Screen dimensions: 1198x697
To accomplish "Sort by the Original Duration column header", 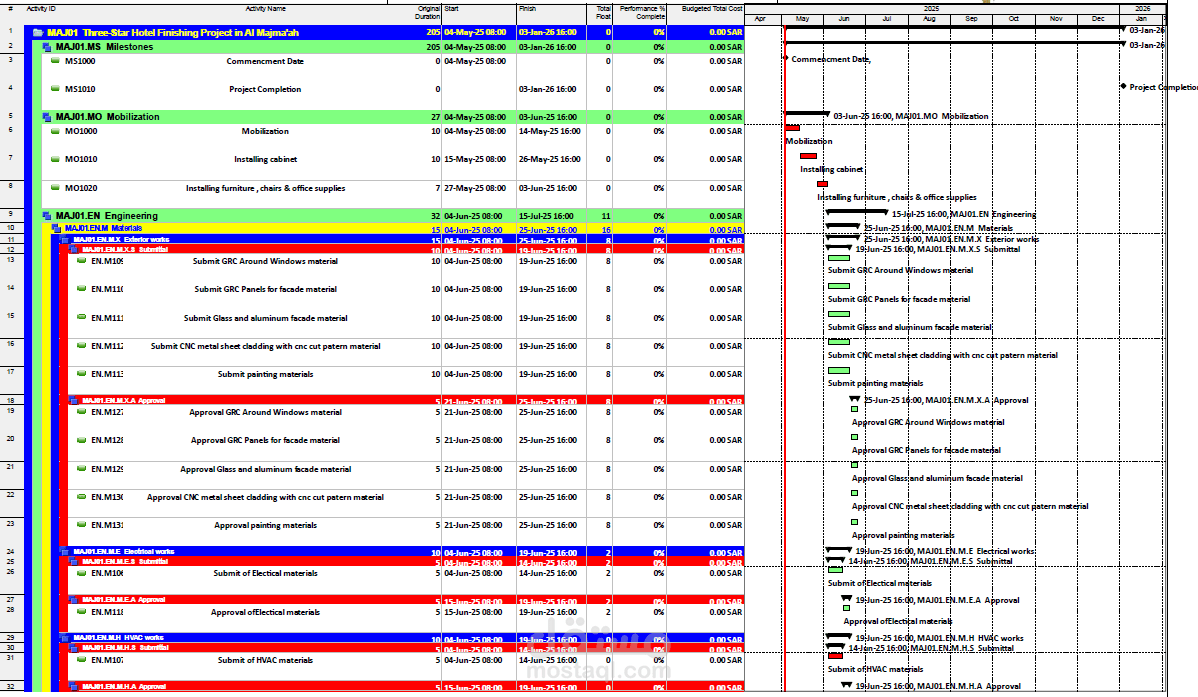I will click(426, 14).
